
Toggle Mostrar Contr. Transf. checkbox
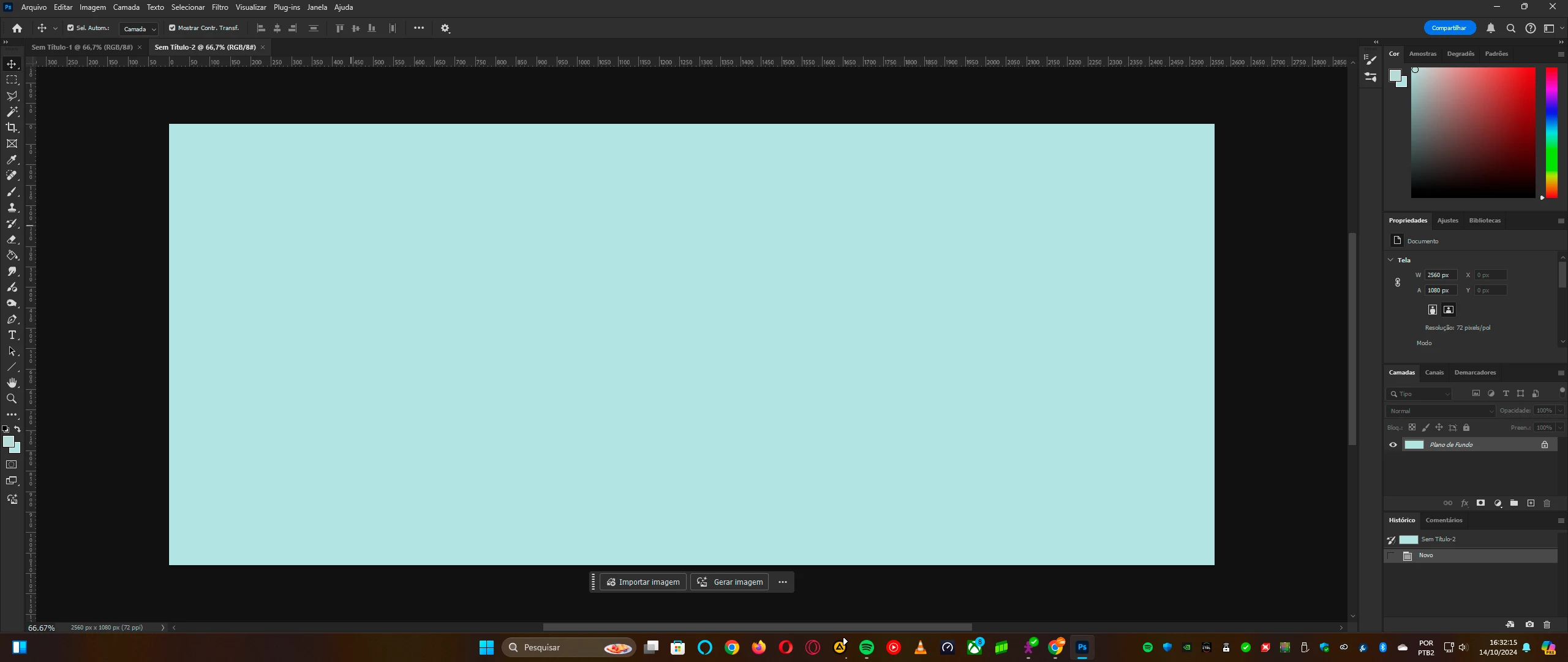[x=172, y=28]
